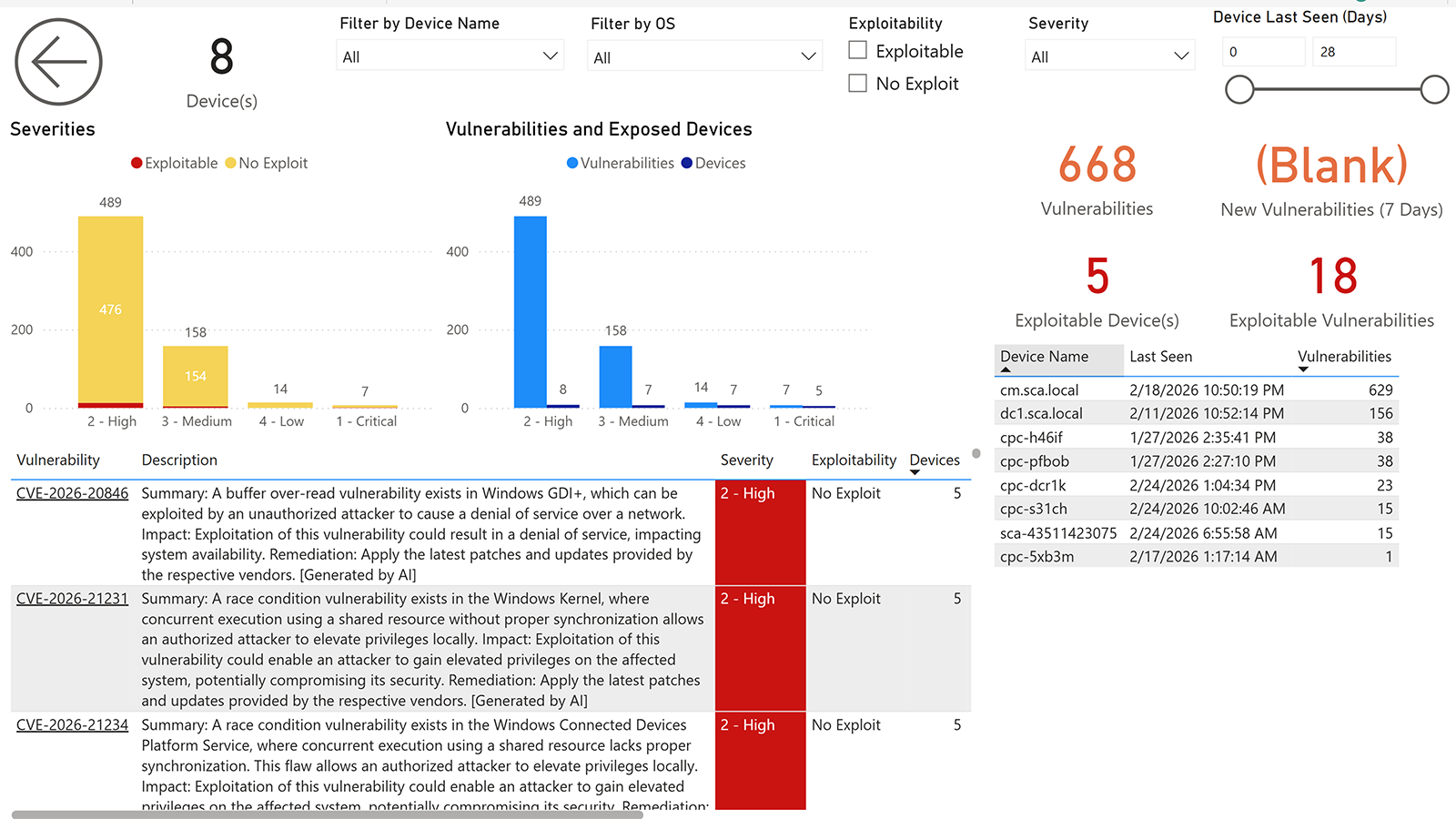The image size is (1456, 819).
Task: Sort by the Severity column header
Action: tap(747, 460)
